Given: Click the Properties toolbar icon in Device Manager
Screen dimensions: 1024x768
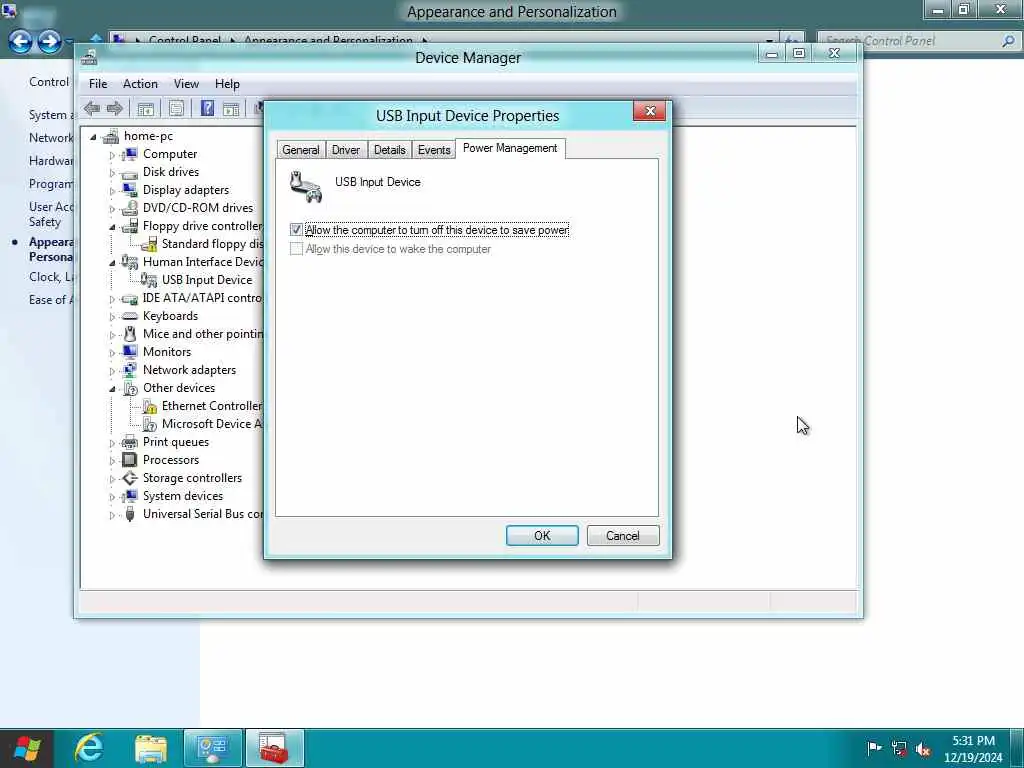Looking at the screenshot, I should (x=176, y=108).
